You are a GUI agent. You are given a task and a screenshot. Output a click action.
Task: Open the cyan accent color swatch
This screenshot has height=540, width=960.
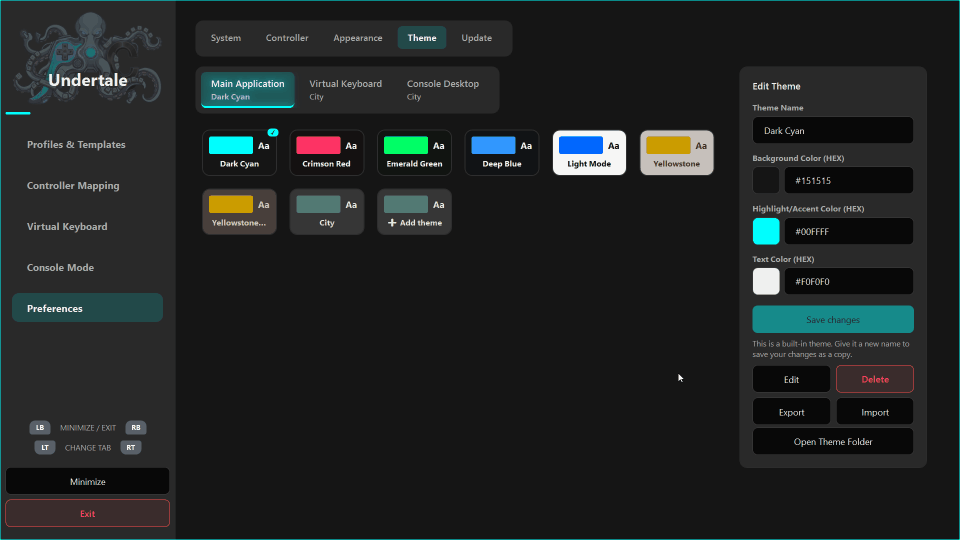coord(766,231)
